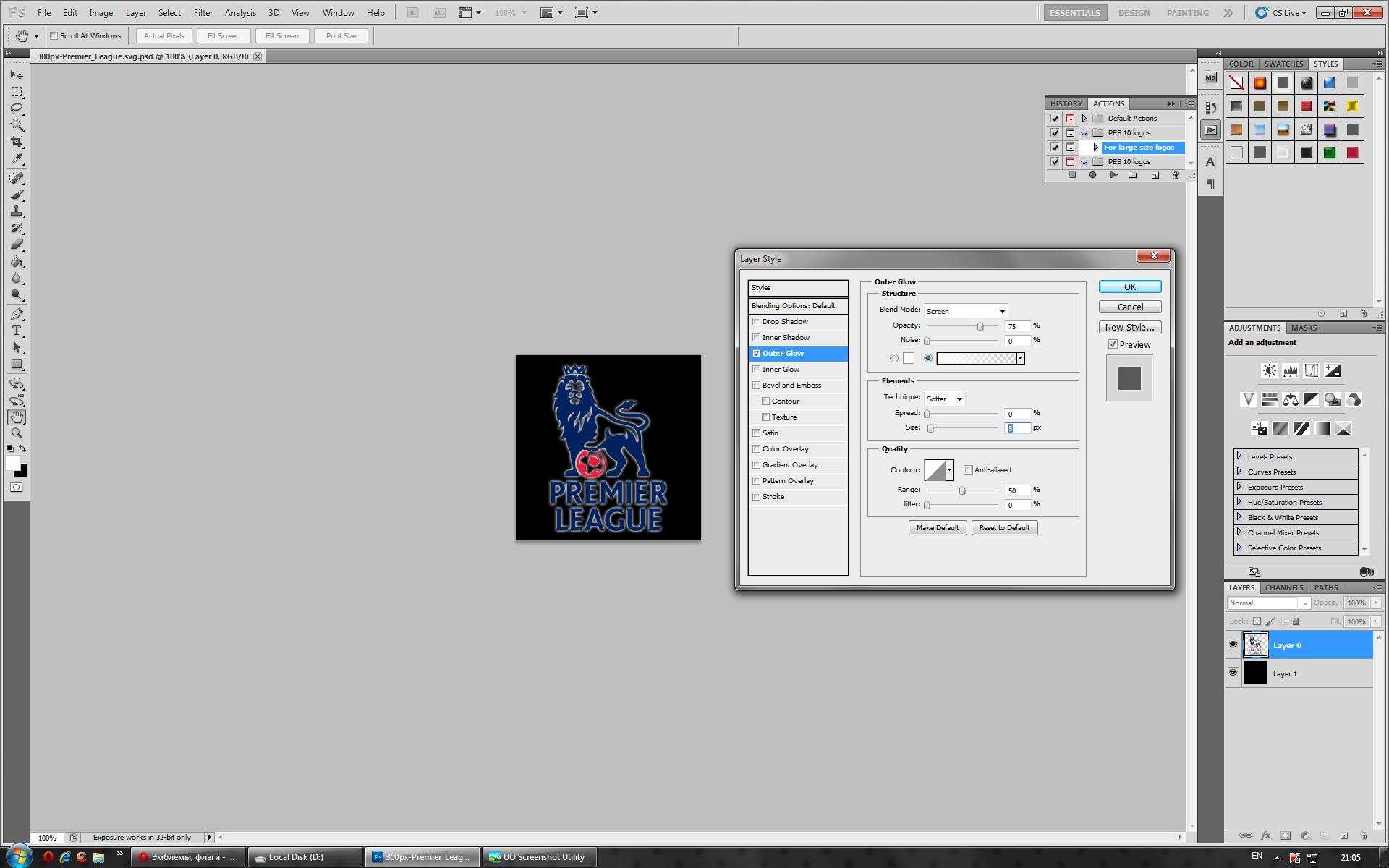This screenshot has height=868, width=1389.
Task: Click the Size input field
Action: (x=1017, y=428)
